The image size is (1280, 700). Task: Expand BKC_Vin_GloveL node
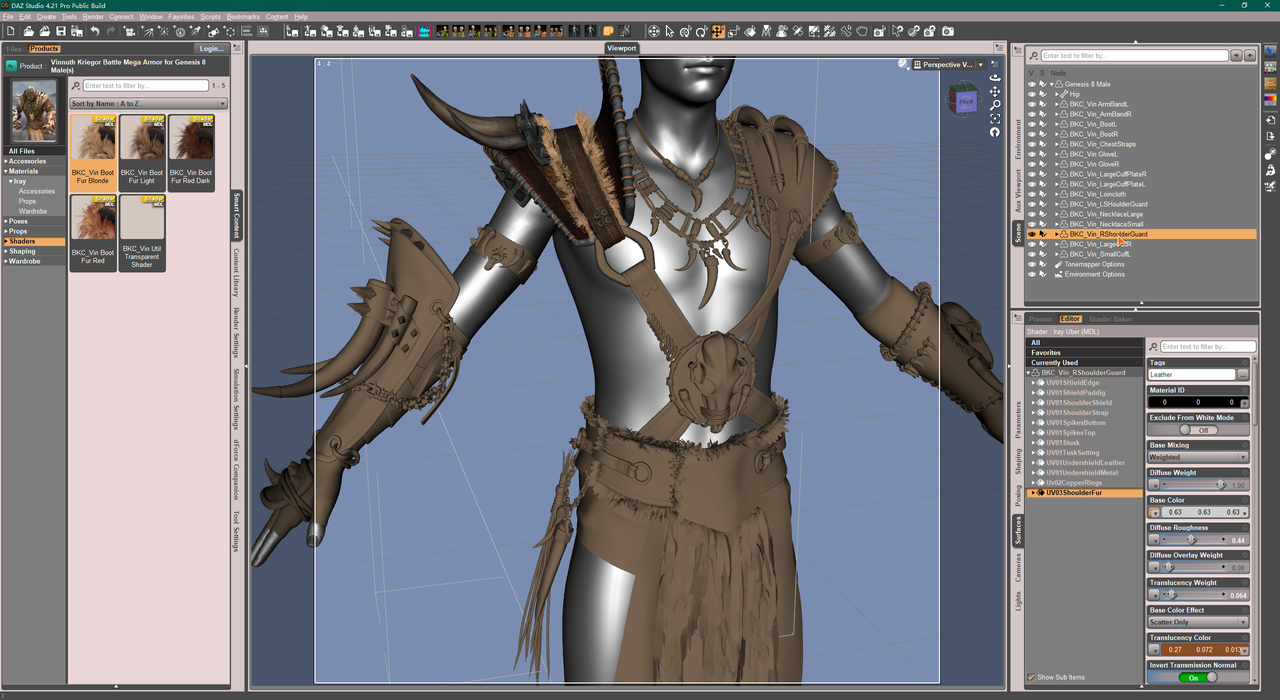coord(1057,154)
